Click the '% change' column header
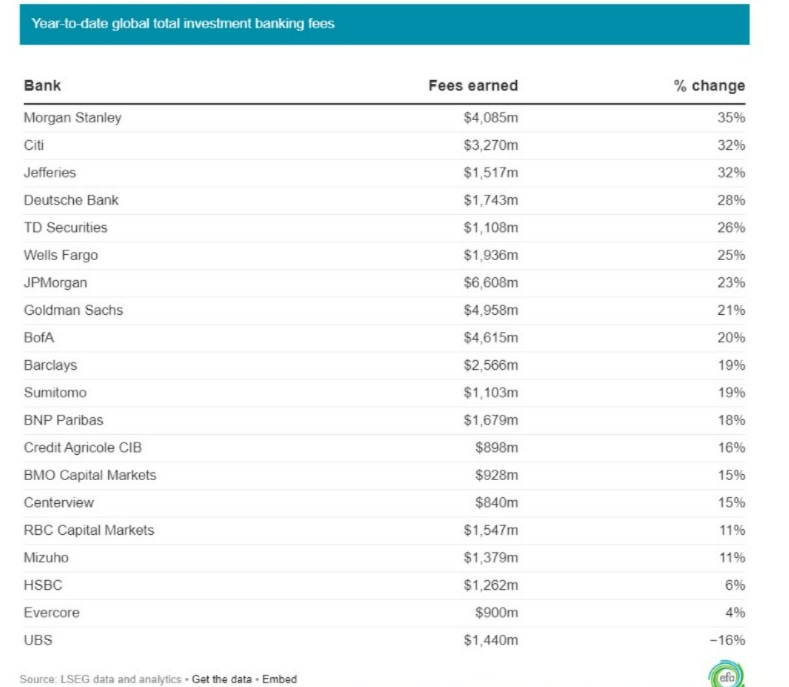Viewport: 789px width, 687px height. click(x=709, y=86)
